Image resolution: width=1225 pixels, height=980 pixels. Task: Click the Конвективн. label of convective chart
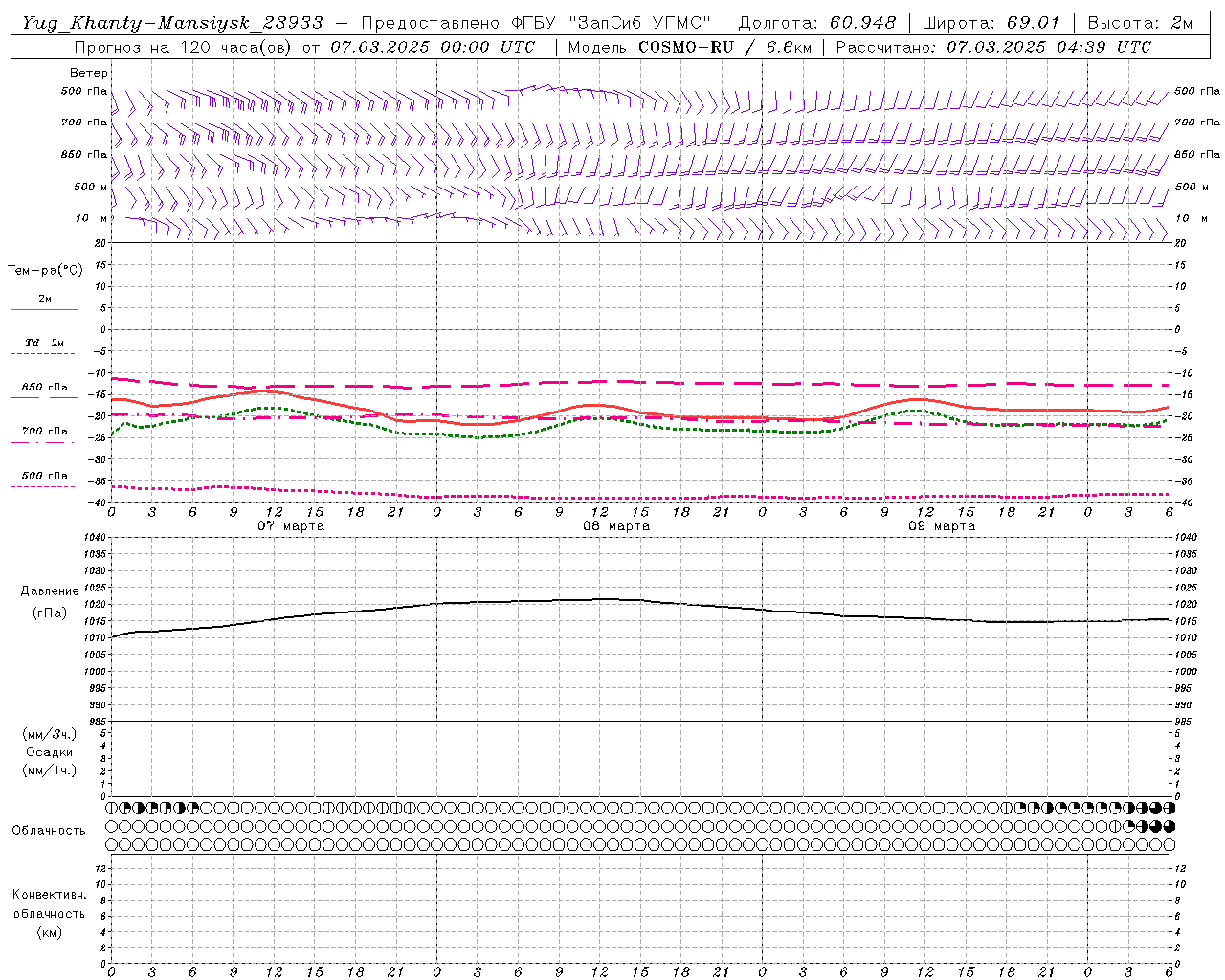coord(49,895)
